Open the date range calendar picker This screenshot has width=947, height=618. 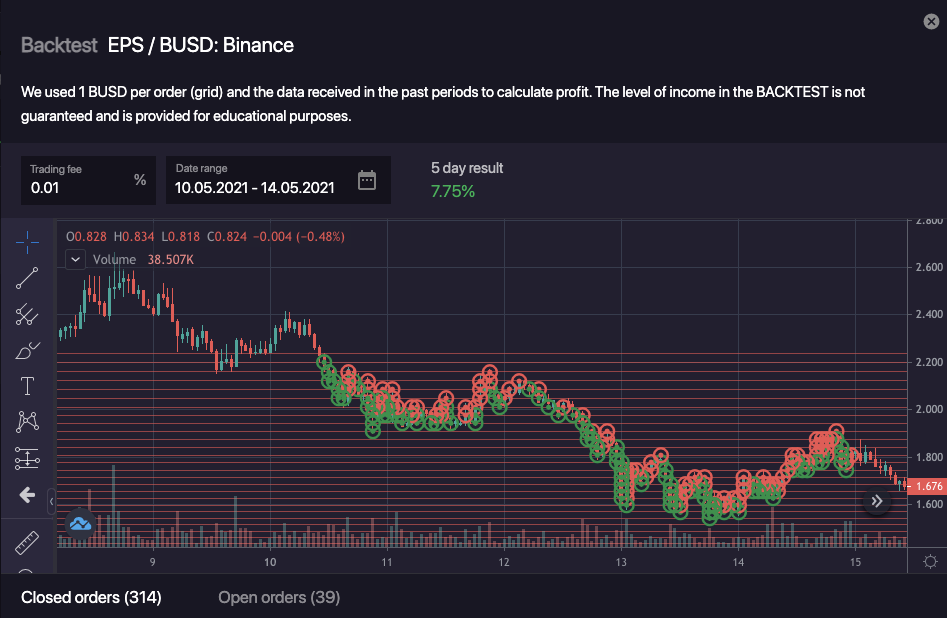(367, 180)
